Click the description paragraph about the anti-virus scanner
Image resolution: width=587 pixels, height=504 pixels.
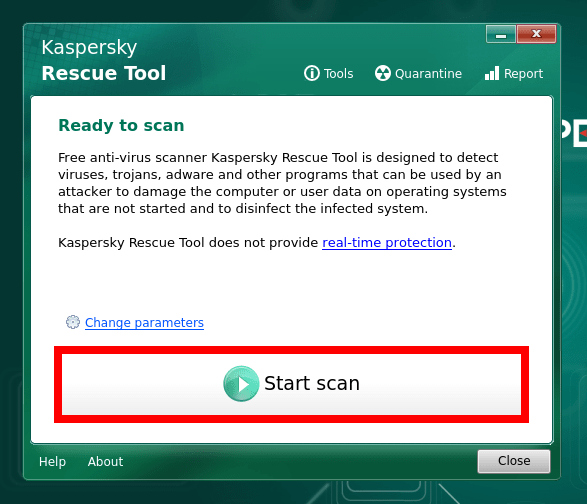282,183
